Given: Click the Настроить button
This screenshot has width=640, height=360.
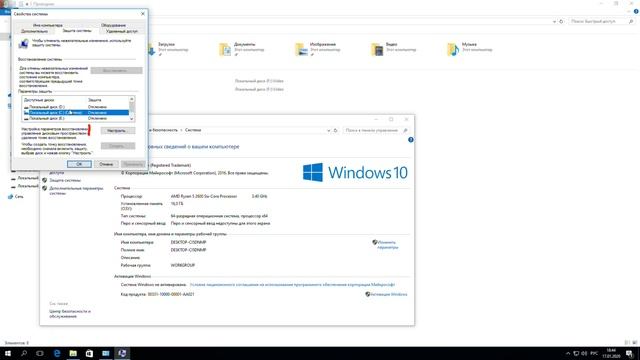Looking at the screenshot, I should point(118,131).
